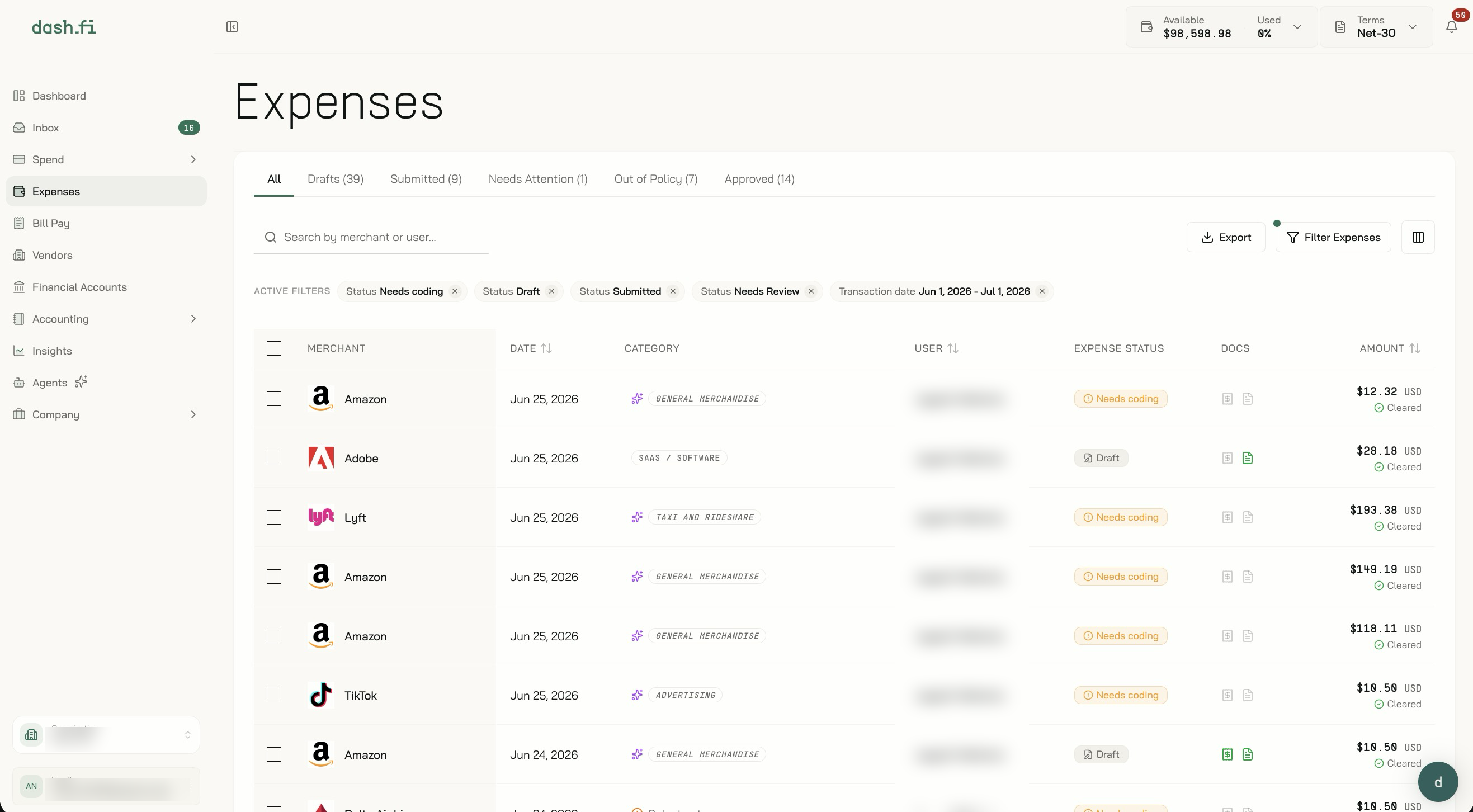Select the Jun 24 Amazon expense checkbox

pyautogui.click(x=274, y=755)
